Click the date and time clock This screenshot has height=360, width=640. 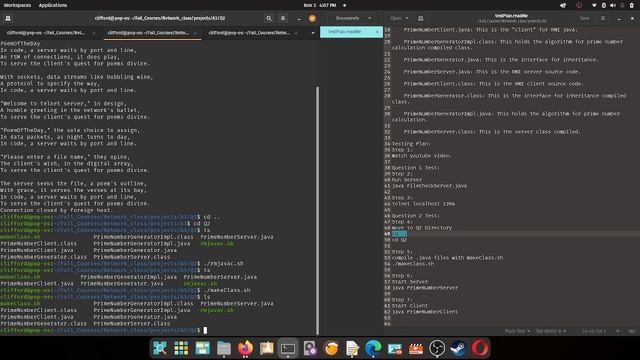320,5
